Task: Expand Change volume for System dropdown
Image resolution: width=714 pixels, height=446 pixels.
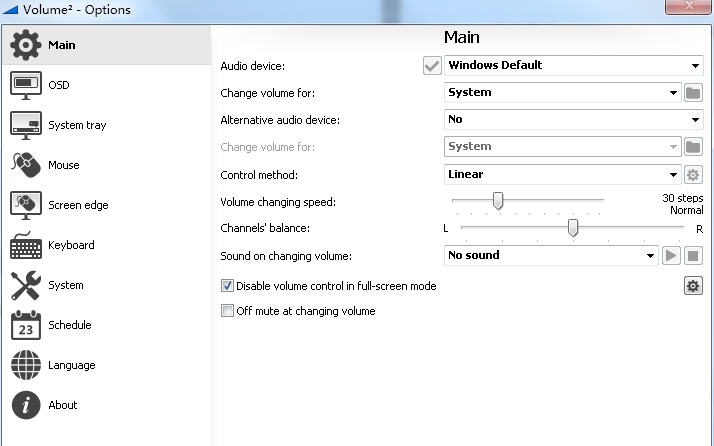Action: (x=562, y=92)
